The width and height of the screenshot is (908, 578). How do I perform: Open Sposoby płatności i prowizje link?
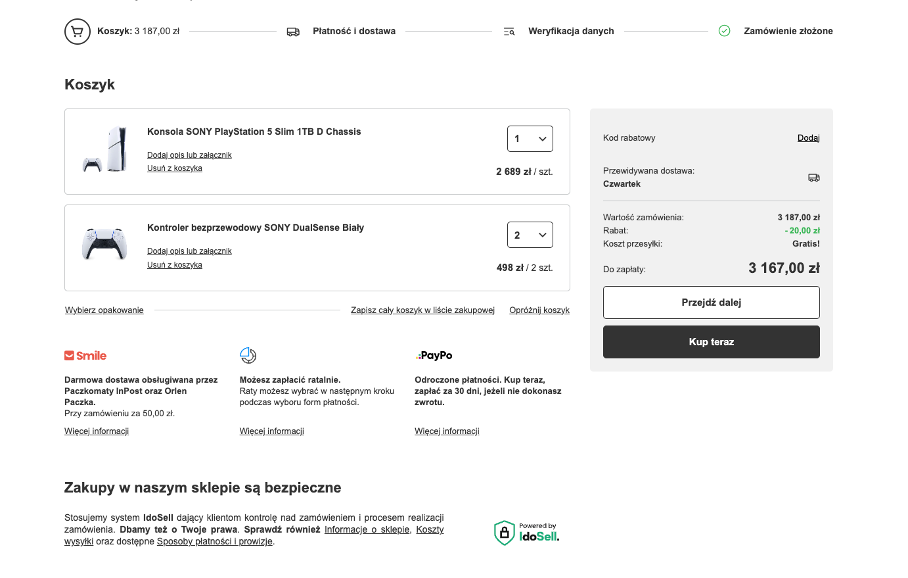coord(215,542)
